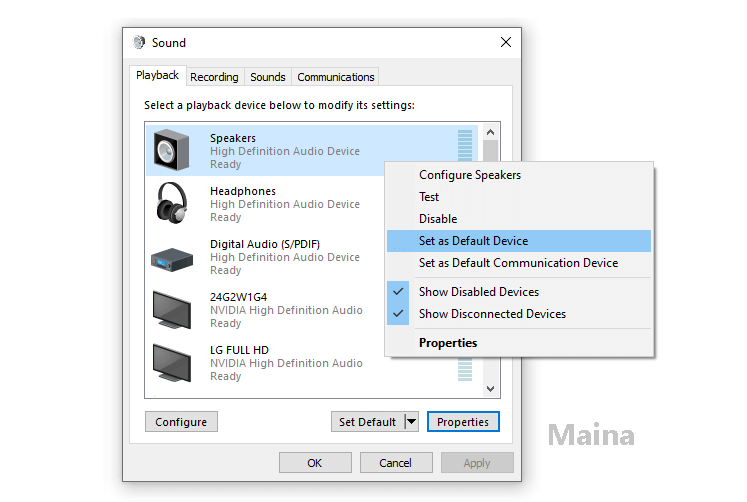Switch to the Recording tab
Screen dimensions: 747x502
tap(214, 77)
